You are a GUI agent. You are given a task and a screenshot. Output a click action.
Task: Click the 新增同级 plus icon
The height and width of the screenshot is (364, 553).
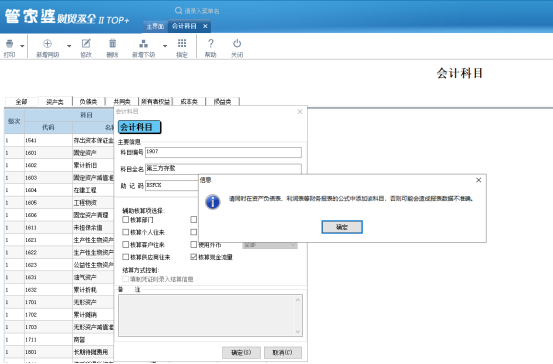[x=47, y=43]
